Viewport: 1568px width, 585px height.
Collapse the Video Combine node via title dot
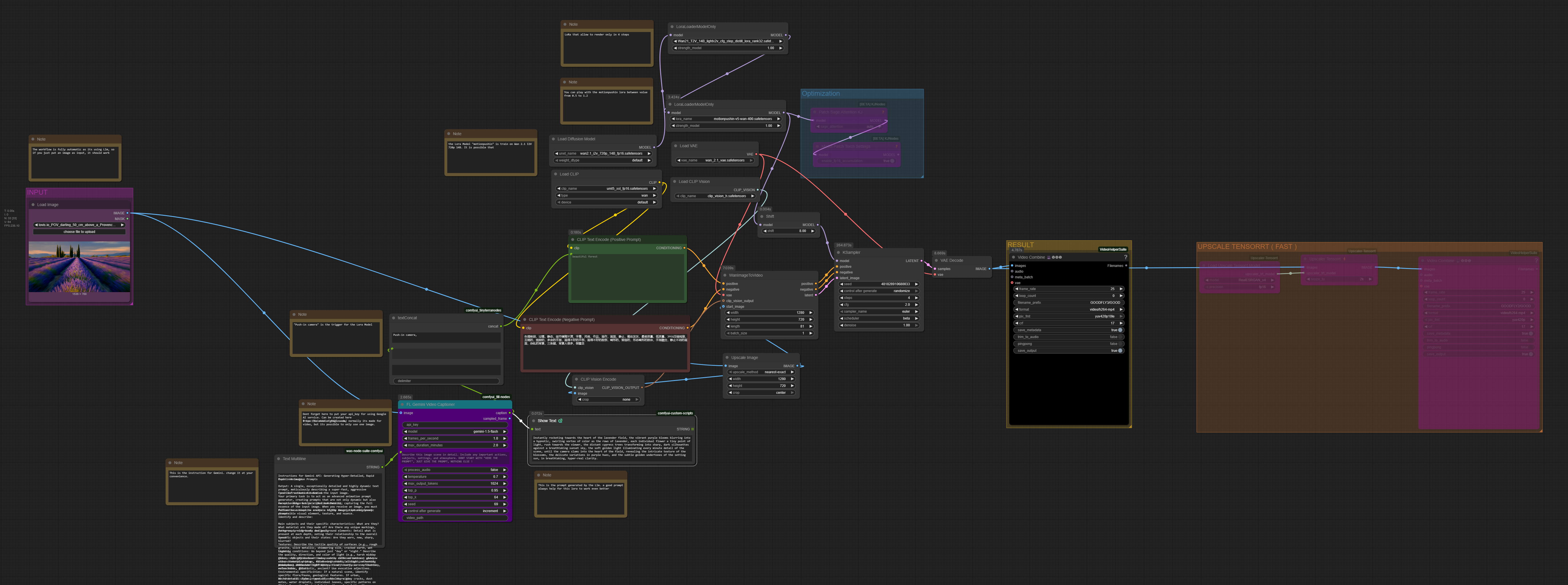1013,257
